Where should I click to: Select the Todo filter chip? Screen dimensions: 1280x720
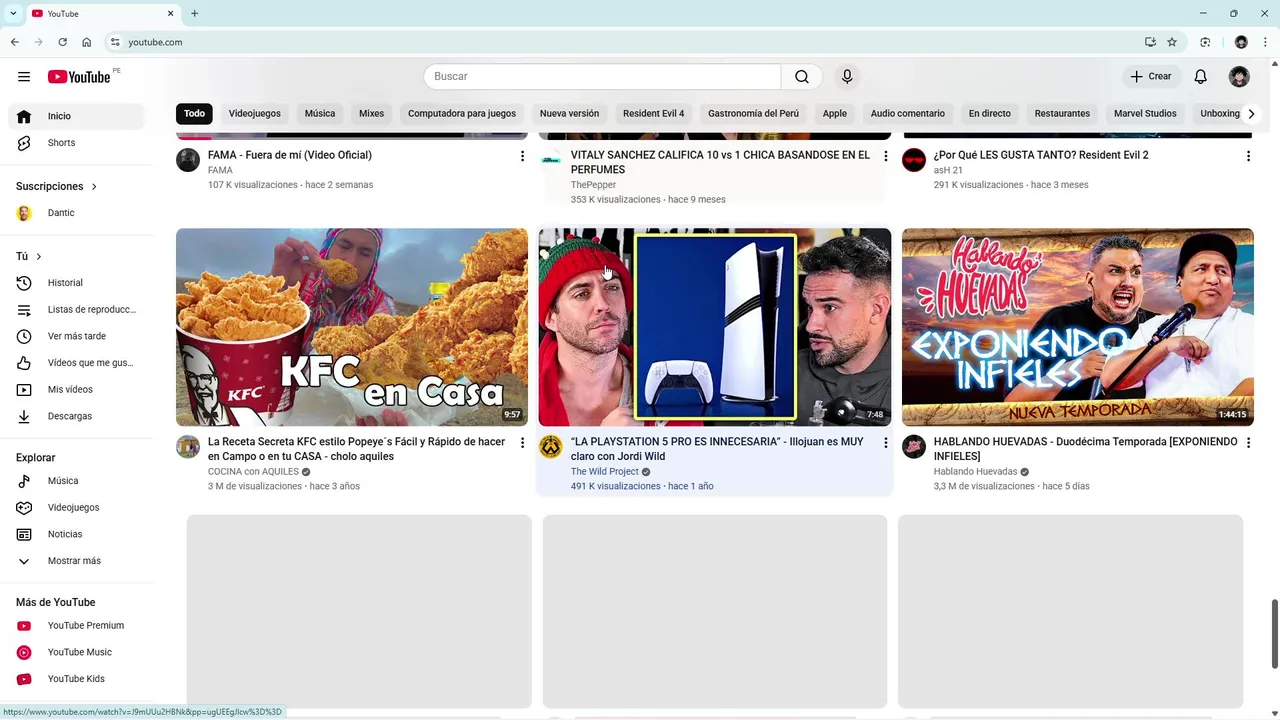[194, 114]
